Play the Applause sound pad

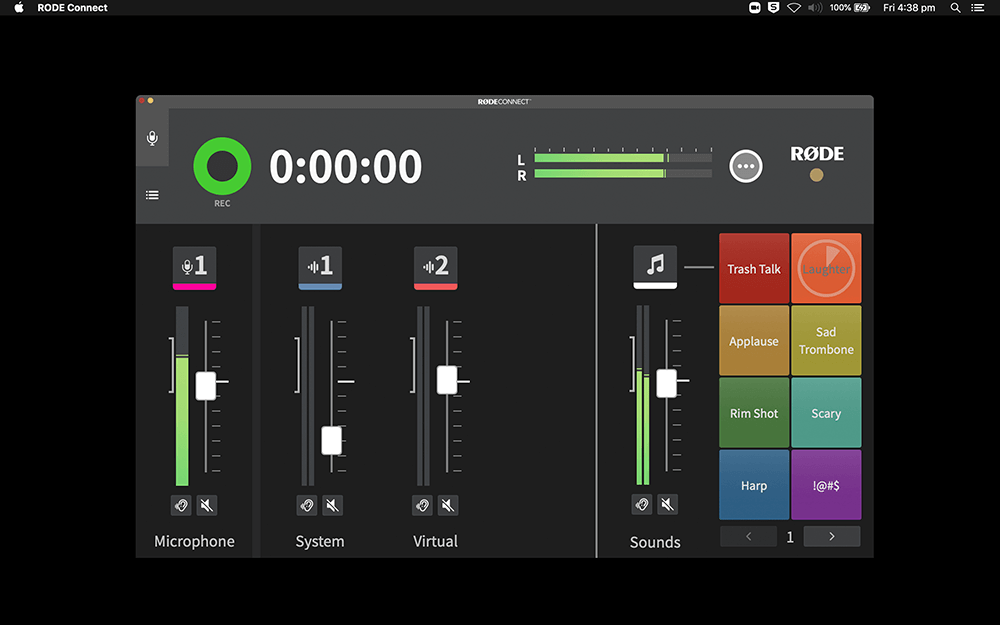click(x=754, y=341)
